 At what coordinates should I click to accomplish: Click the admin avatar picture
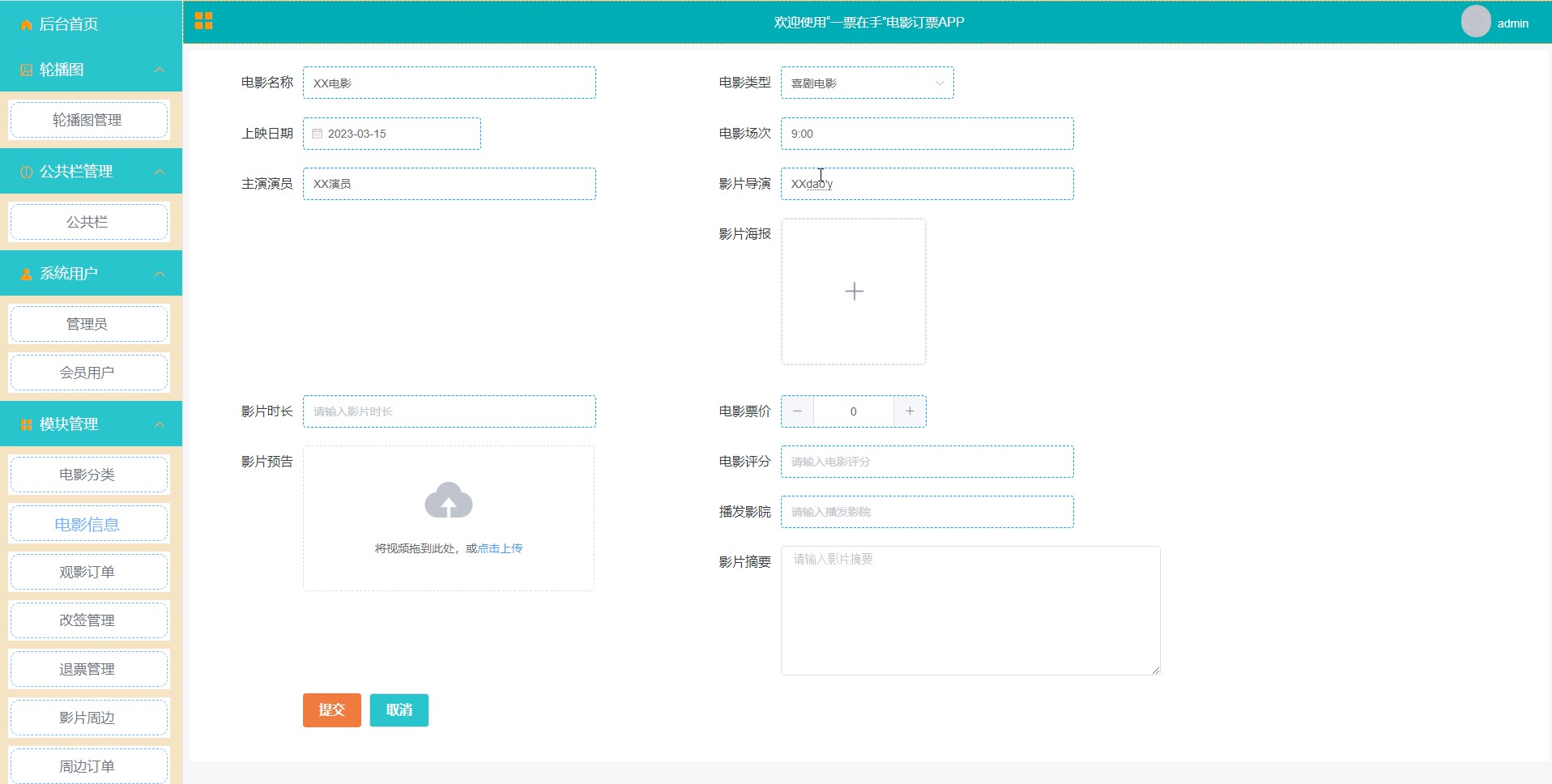[1475, 22]
